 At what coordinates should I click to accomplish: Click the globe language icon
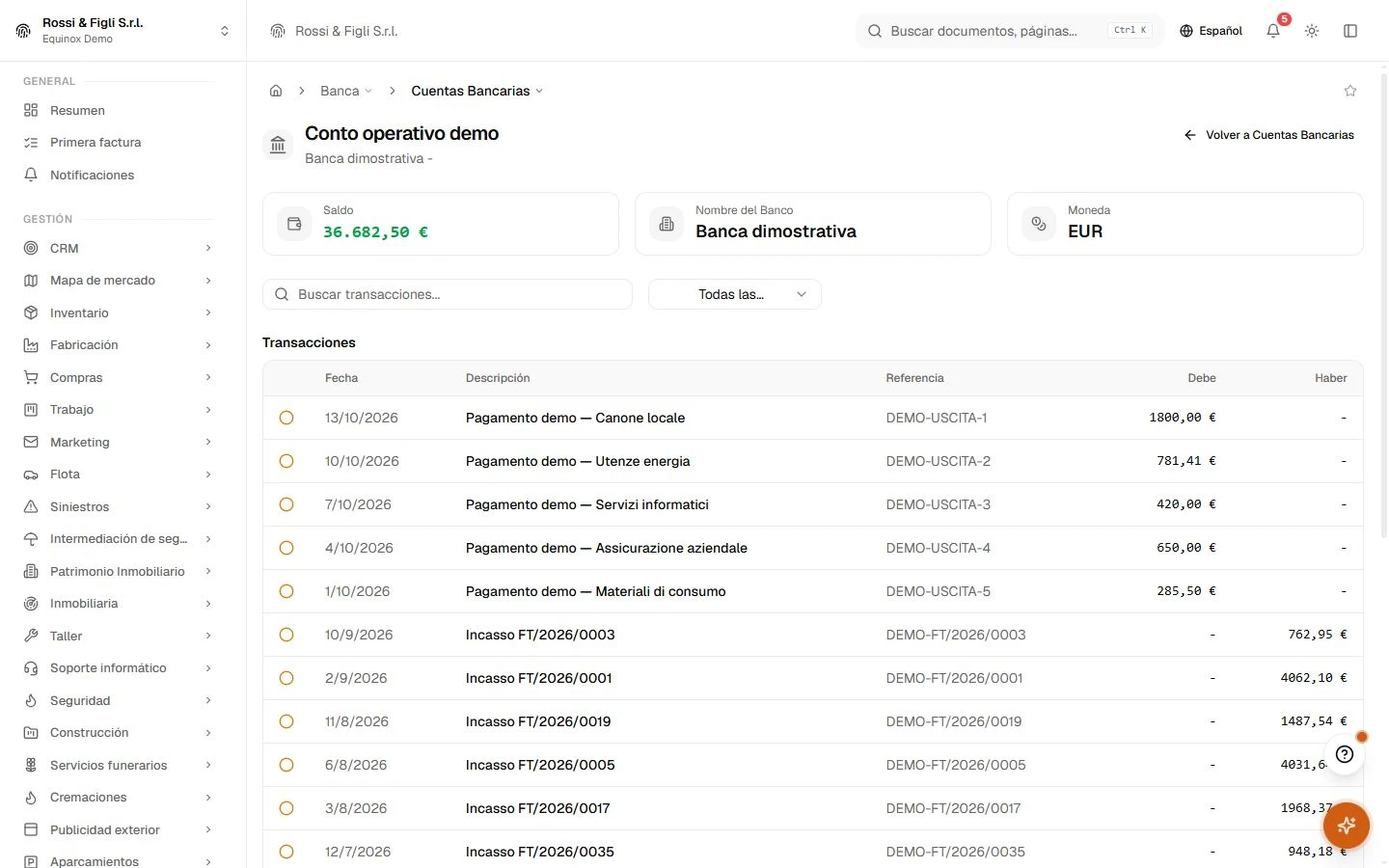tap(1186, 31)
